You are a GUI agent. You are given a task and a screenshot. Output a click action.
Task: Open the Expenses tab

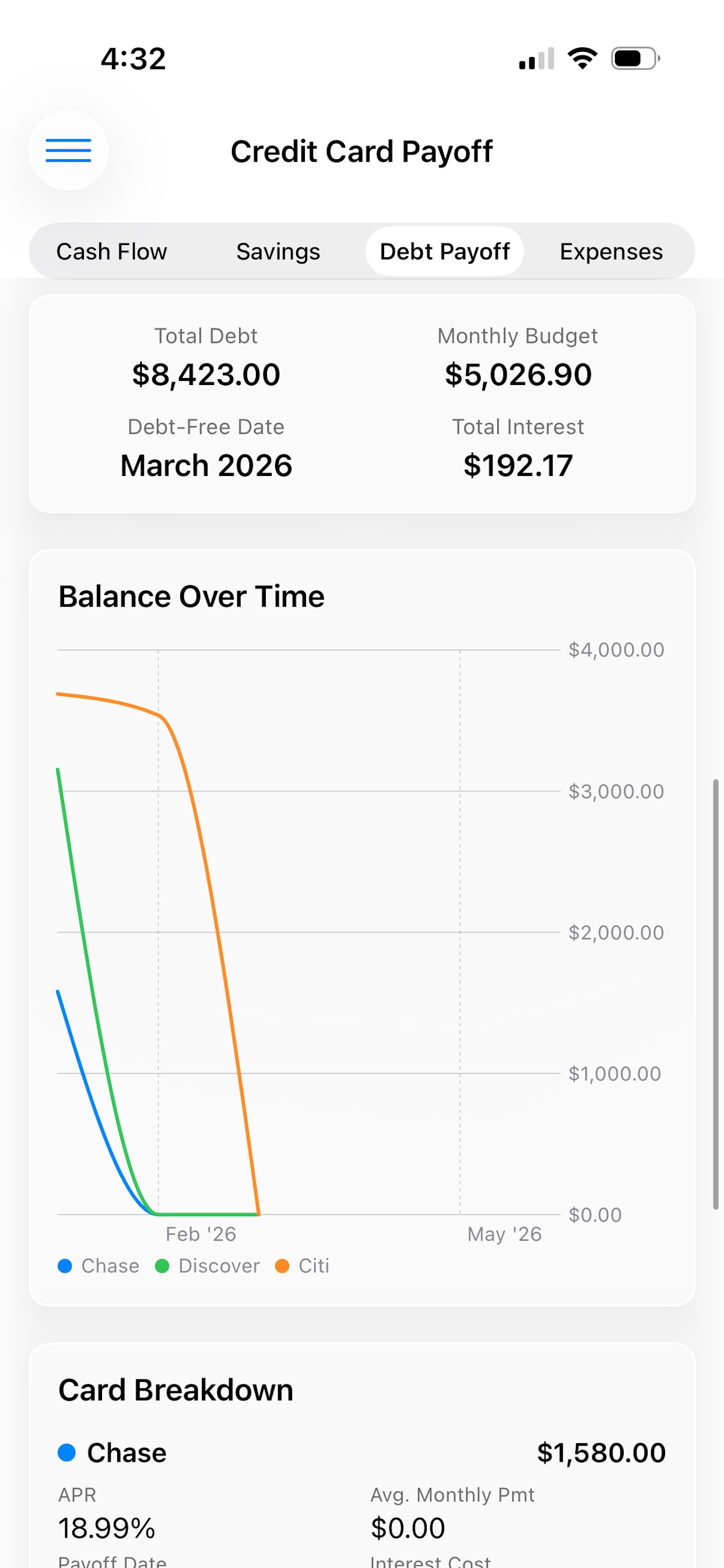[x=611, y=251]
